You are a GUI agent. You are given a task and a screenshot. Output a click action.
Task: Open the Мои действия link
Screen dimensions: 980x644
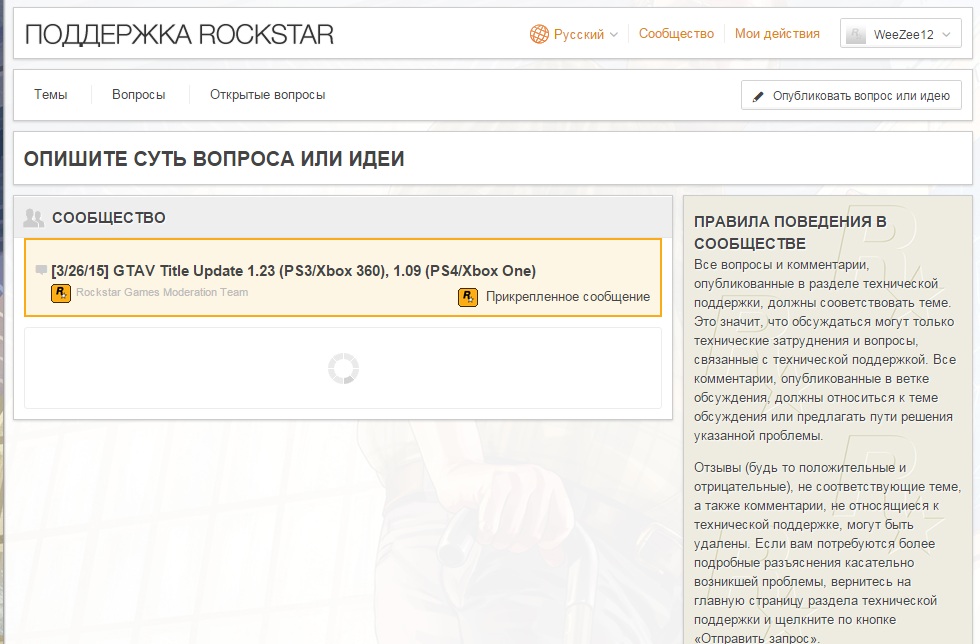pos(777,34)
